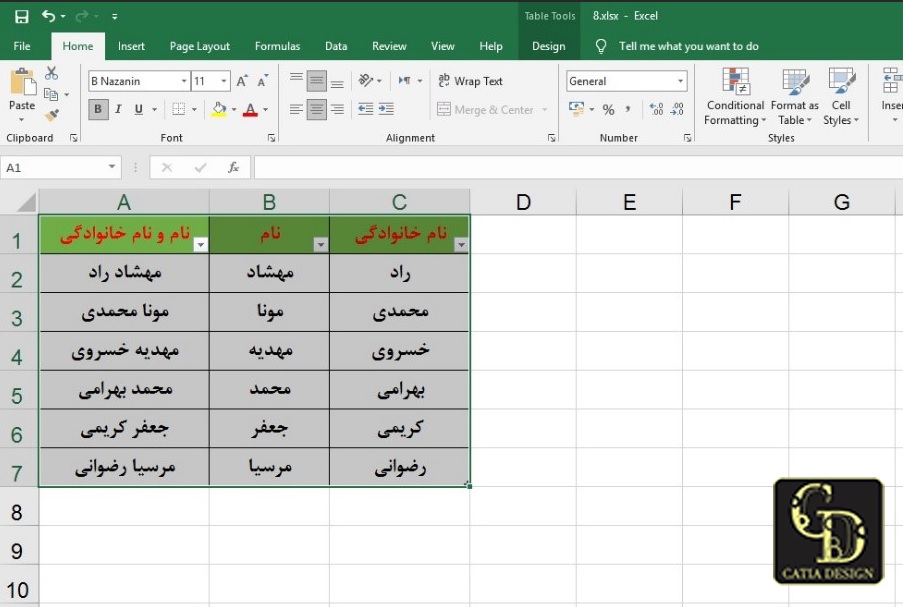Click the Orientation angled text icon
Screen dimensions: 903x607
pos(366,80)
